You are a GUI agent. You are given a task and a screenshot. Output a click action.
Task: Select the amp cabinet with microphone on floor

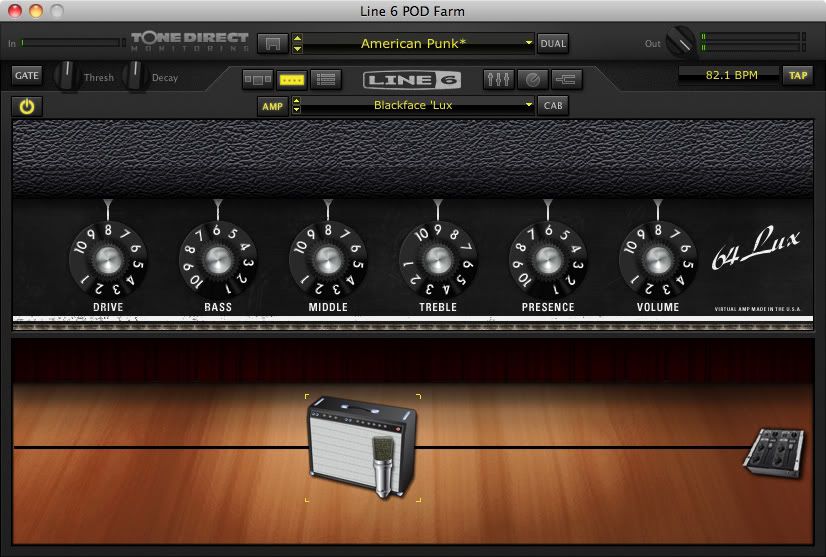click(362, 447)
